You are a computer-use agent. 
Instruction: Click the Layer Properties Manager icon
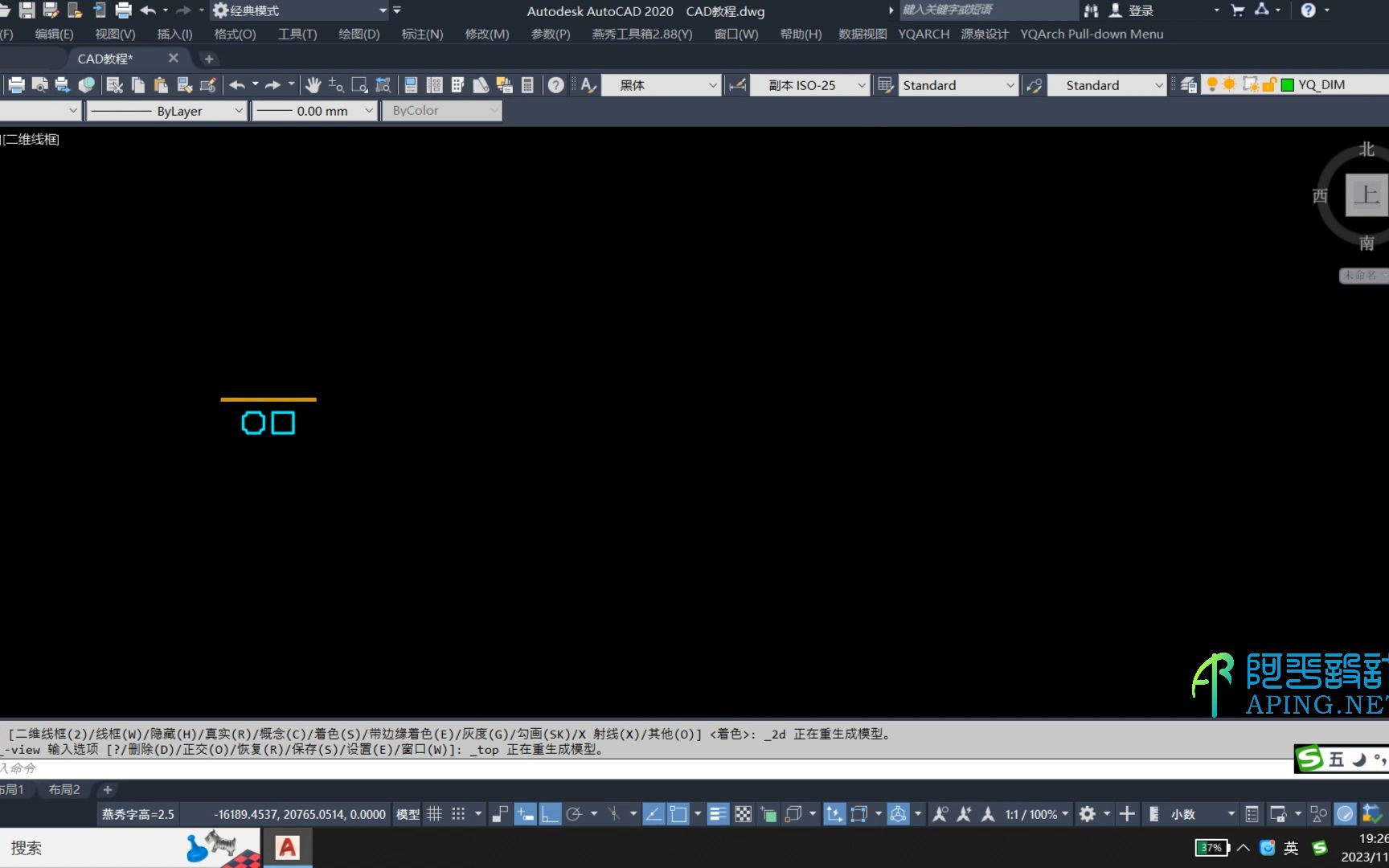[1189, 85]
